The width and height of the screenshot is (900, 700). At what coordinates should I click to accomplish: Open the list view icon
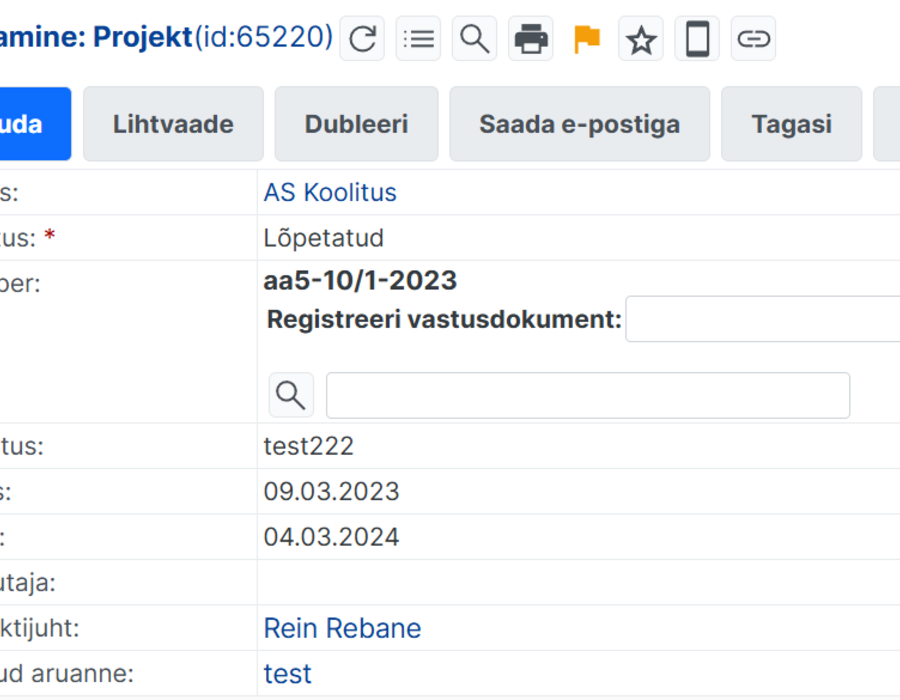click(418, 39)
